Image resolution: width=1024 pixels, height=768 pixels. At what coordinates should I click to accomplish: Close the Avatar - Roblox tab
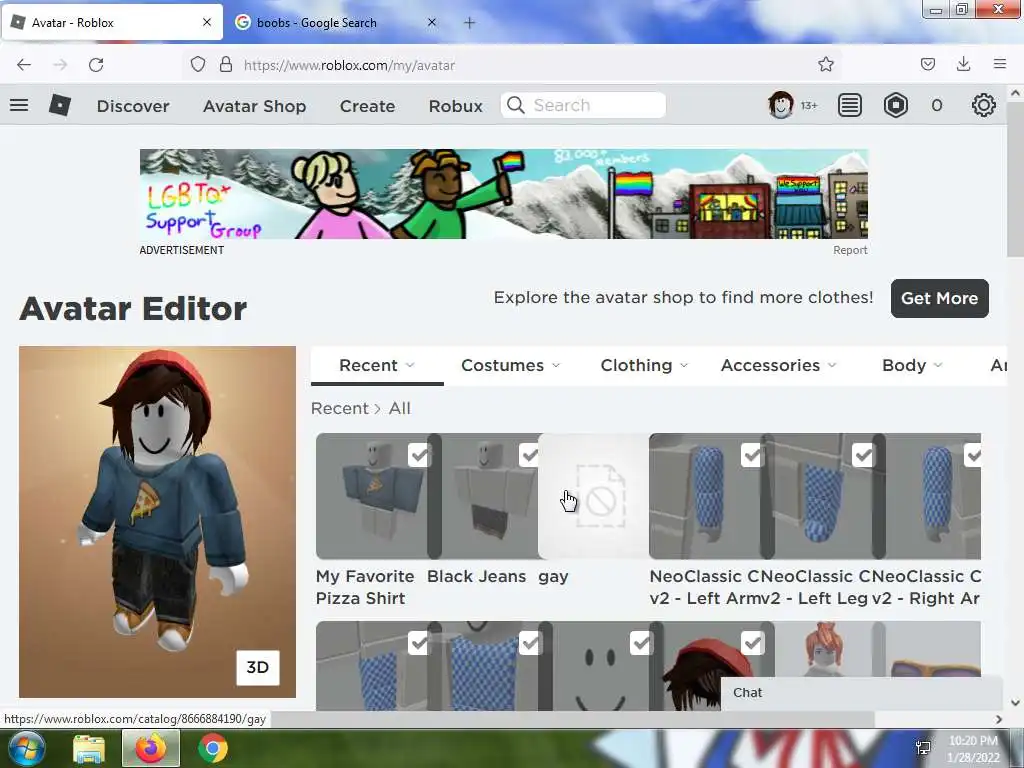click(207, 22)
